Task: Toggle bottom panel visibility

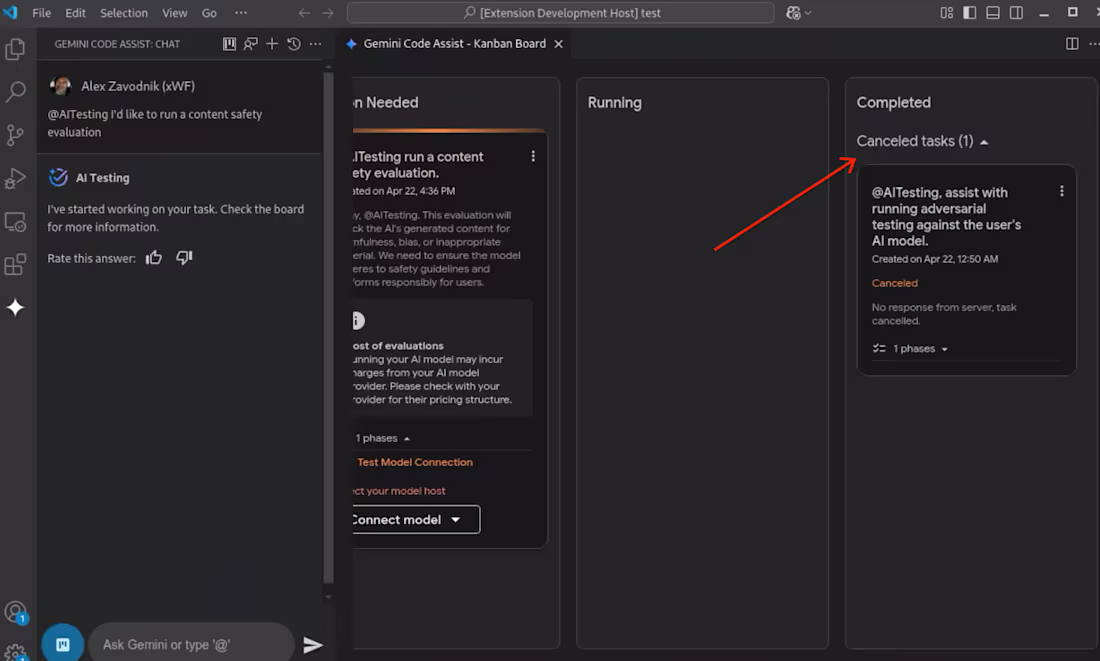Action: coord(993,13)
